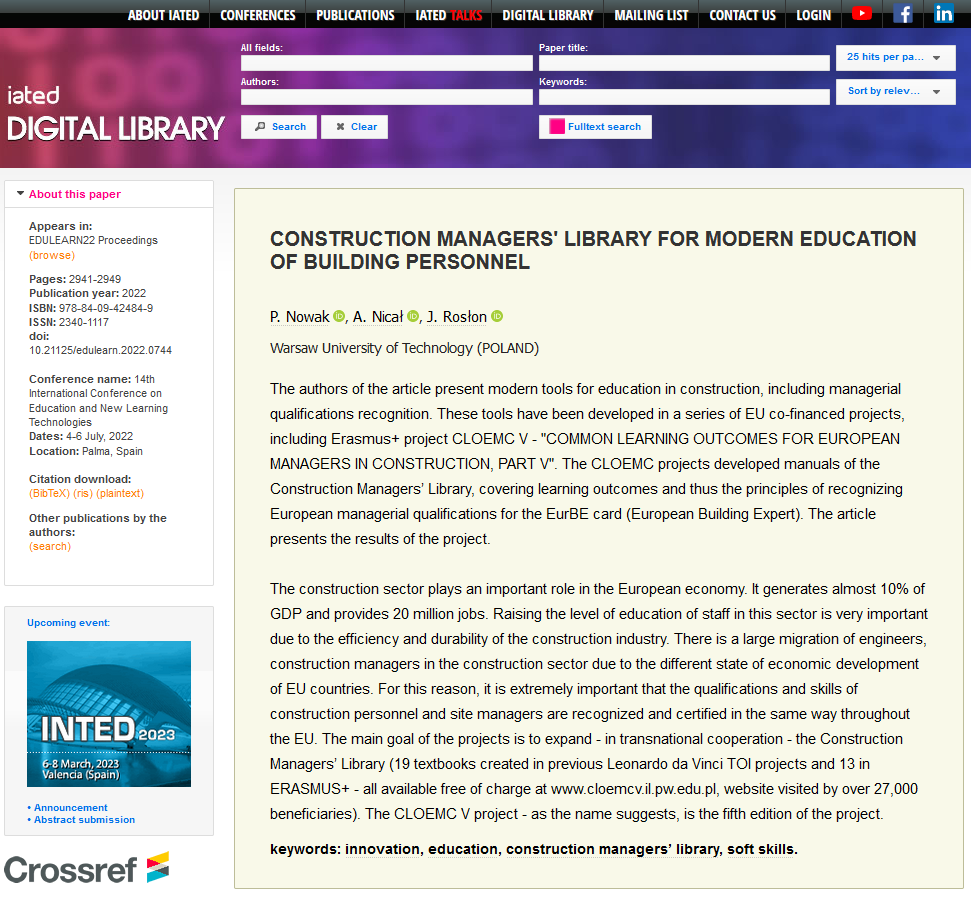The width and height of the screenshot is (971, 900).
Task: Browse EDULEARN22 Proceedings link
Action: 52,255
